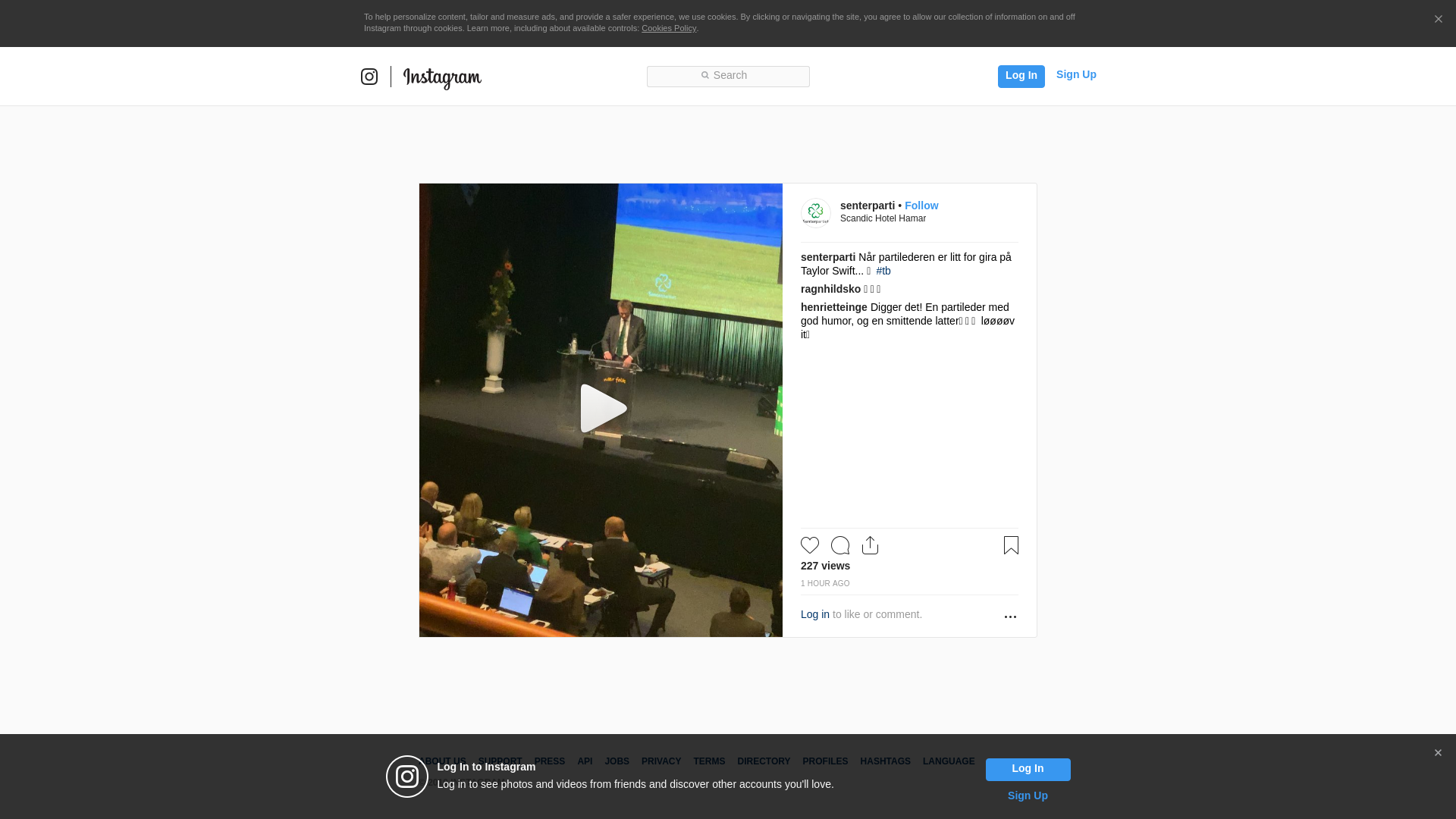Screen dimensions: 1456x819
Task: Open senterparti profile picture avatar
Action: 816,213
